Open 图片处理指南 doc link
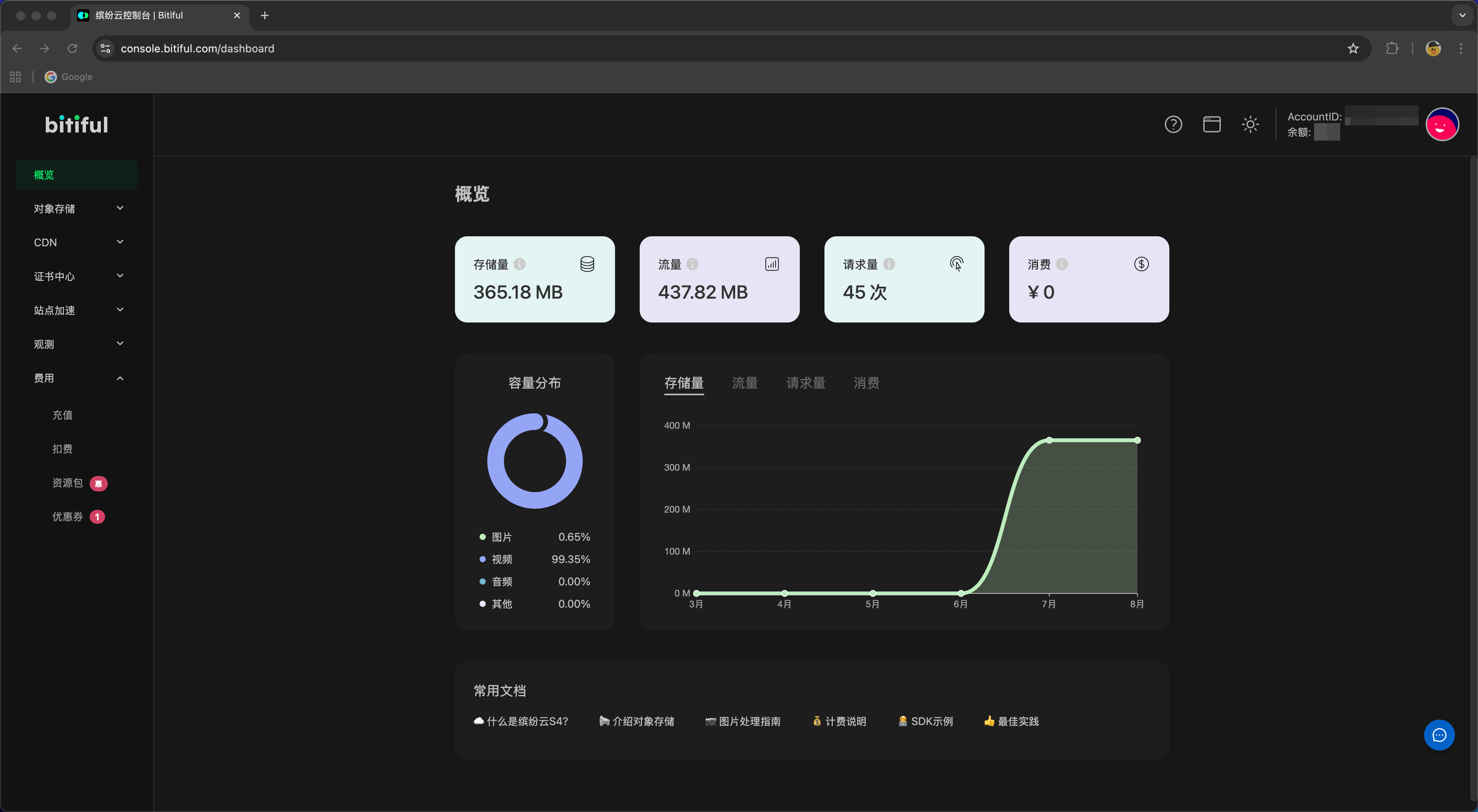This screenshot has height=812, width=1478. [743, 721]
